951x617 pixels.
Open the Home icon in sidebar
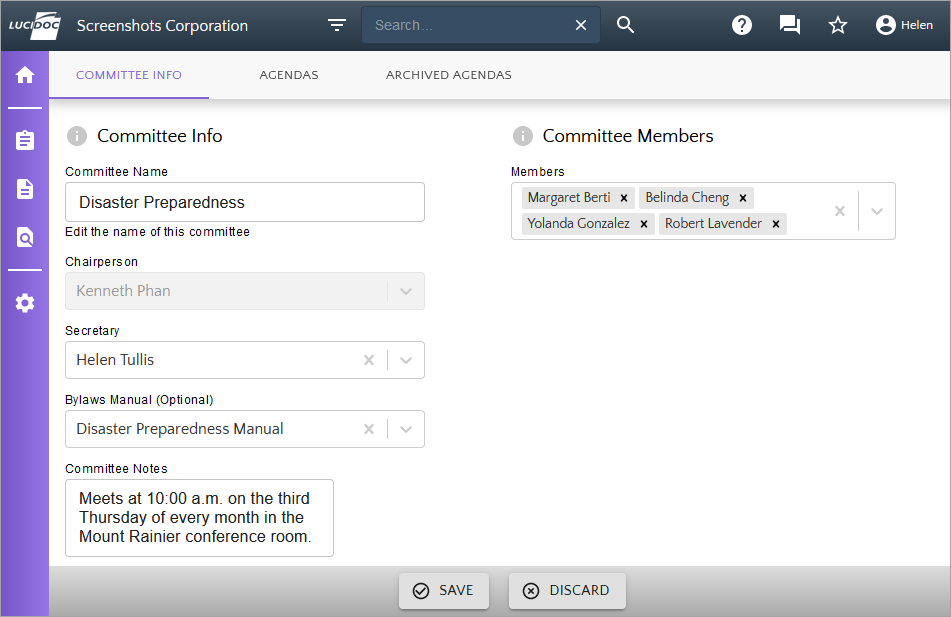pos(25,75)
